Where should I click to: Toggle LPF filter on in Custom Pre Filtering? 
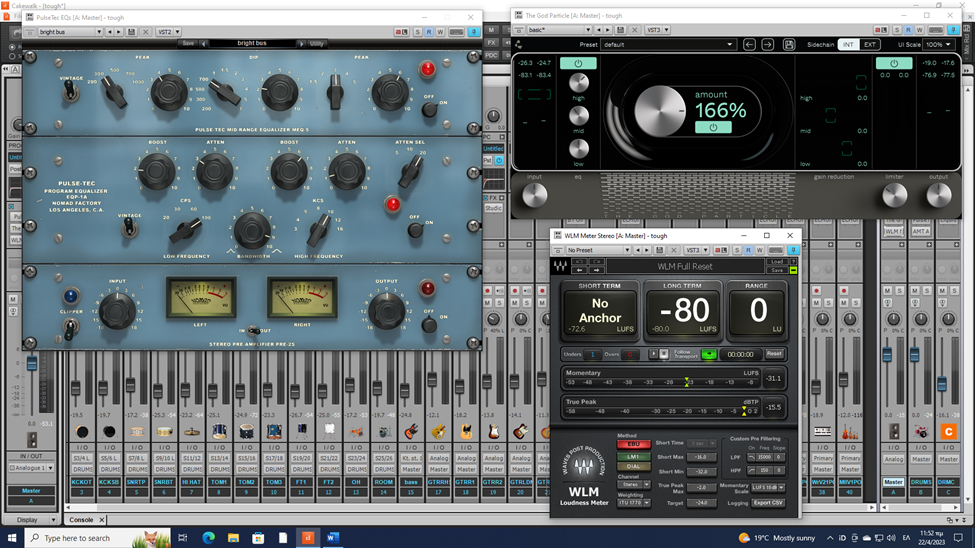751,457
